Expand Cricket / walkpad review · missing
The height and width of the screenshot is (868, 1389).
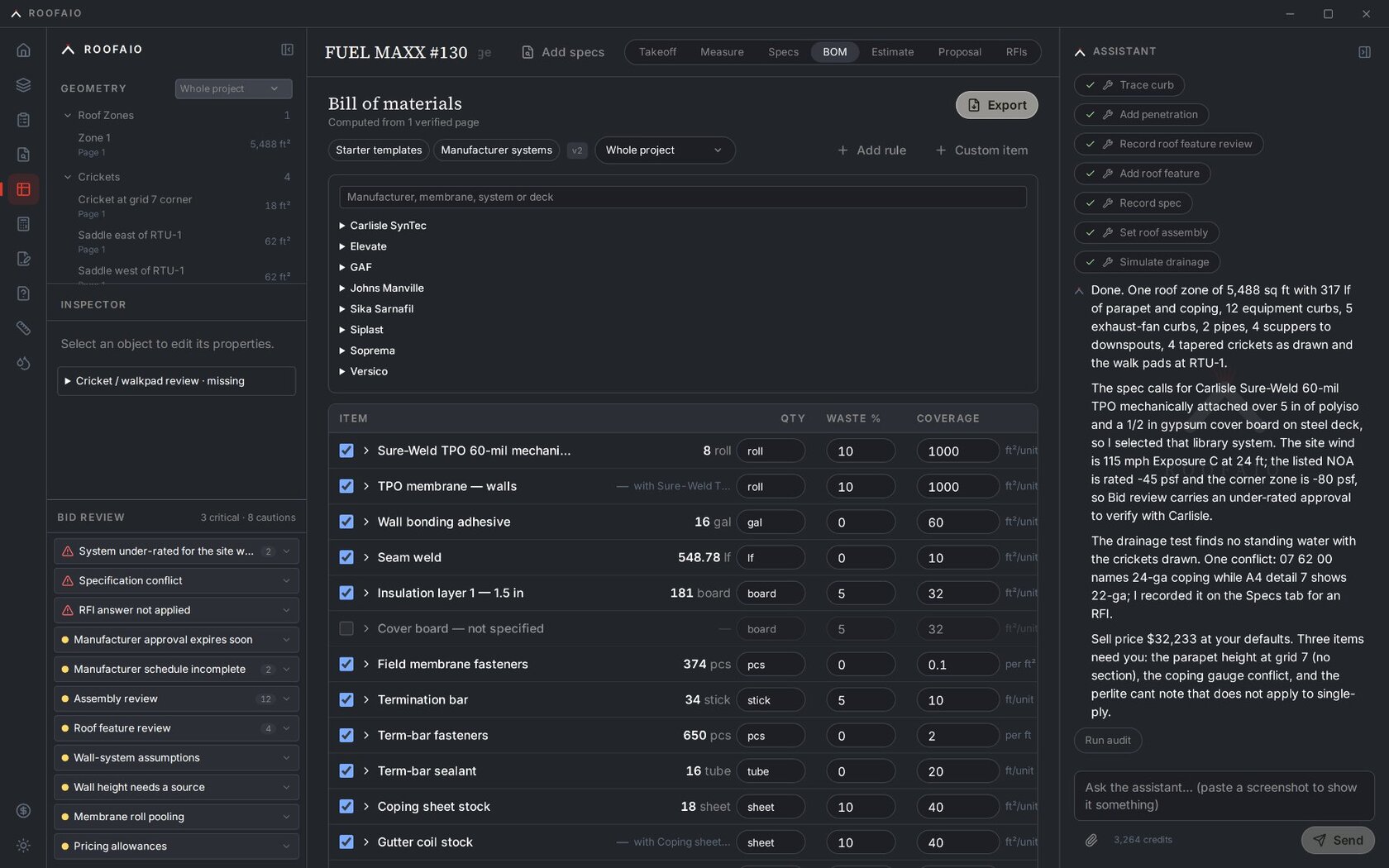[x=176, y=381]
